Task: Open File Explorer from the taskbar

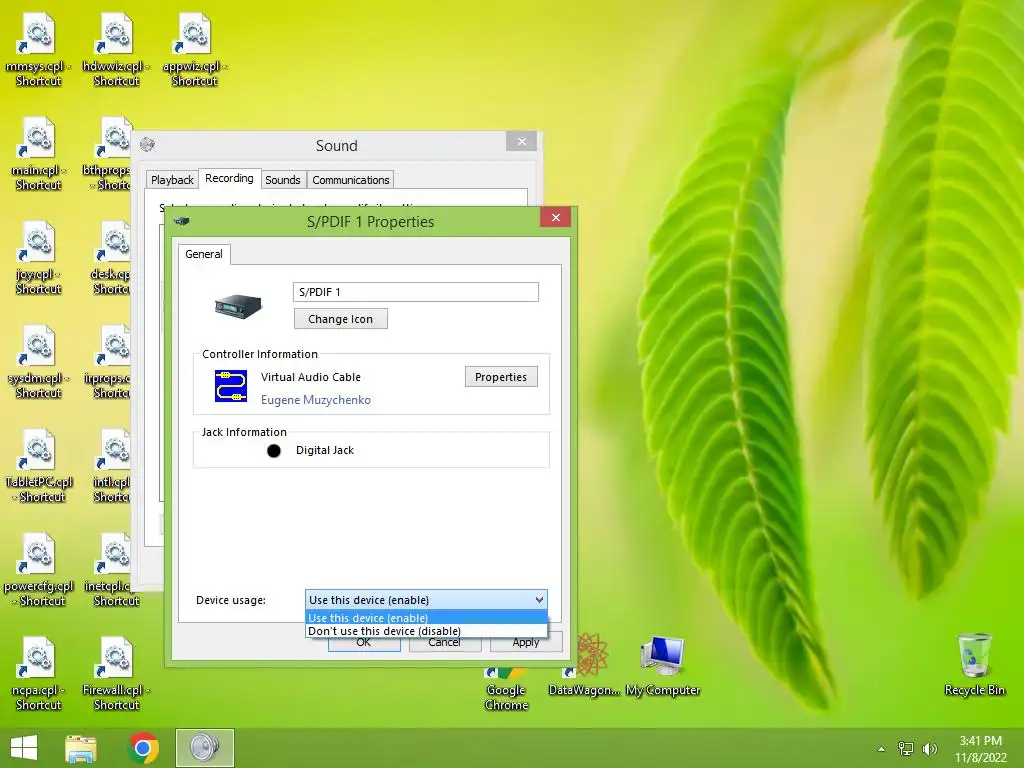Action: (x=81, y=748)
